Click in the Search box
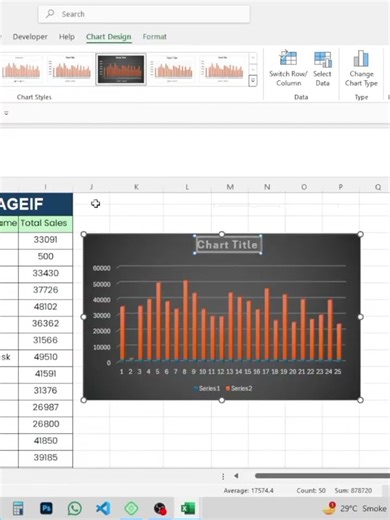390x520 pixels. (x=144, y=14)
